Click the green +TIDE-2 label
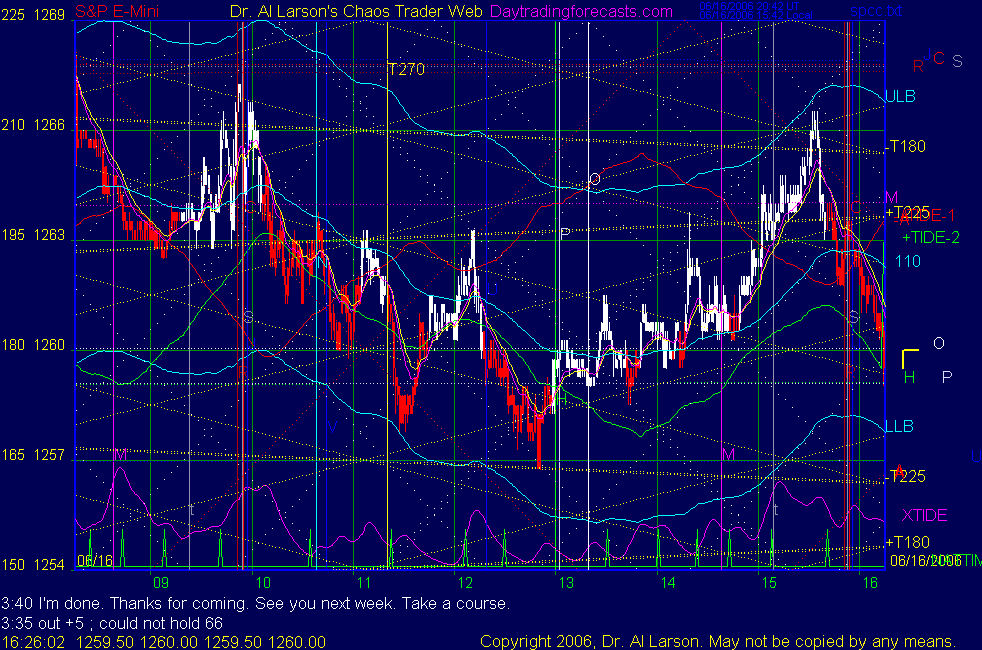 tap(931, 237)
